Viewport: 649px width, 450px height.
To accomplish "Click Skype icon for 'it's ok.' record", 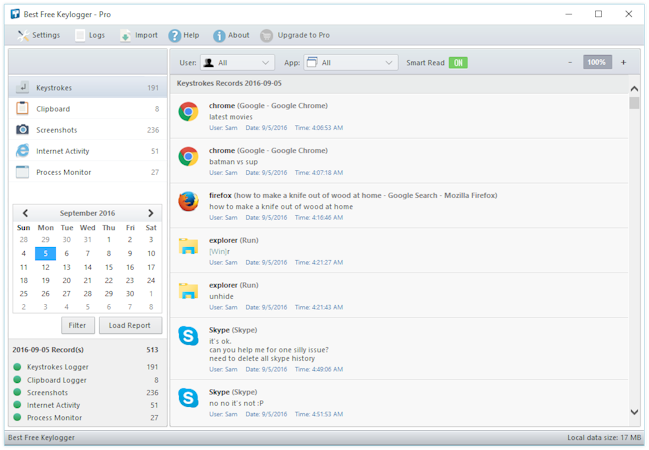I will 188,336.
